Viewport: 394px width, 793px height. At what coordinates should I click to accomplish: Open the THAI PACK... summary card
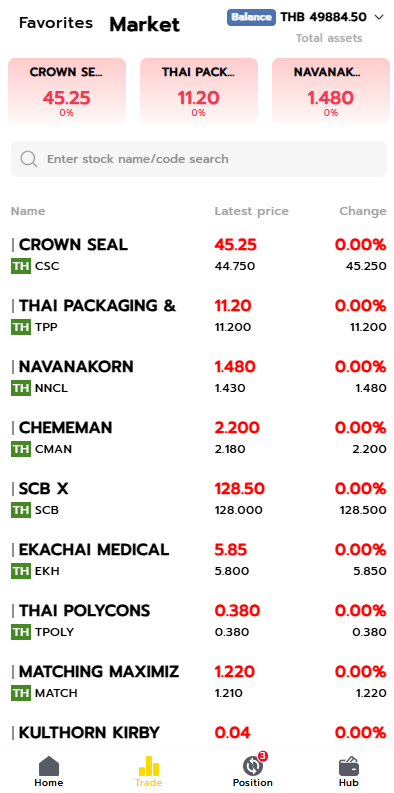tap(199, 91)
